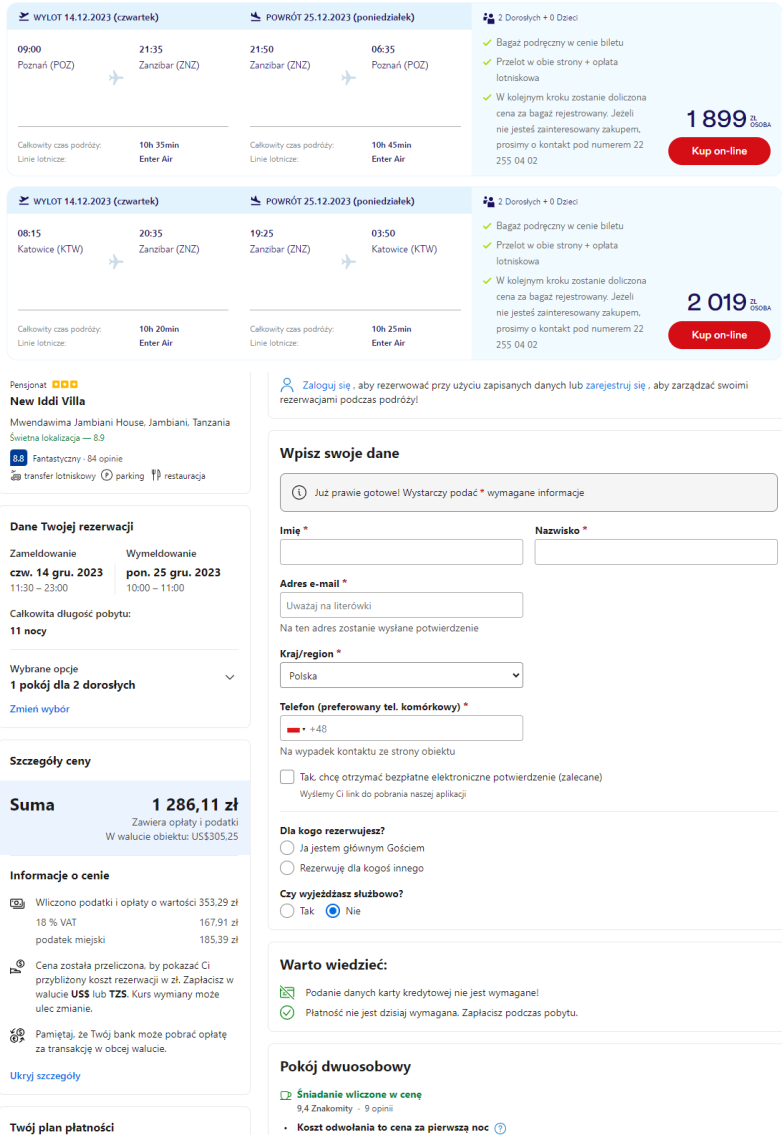The width and height of the screenshot is (782, 1135).
Task: Click 'Kup on-line' for the Katowice flight
Action: pos(718,335)
